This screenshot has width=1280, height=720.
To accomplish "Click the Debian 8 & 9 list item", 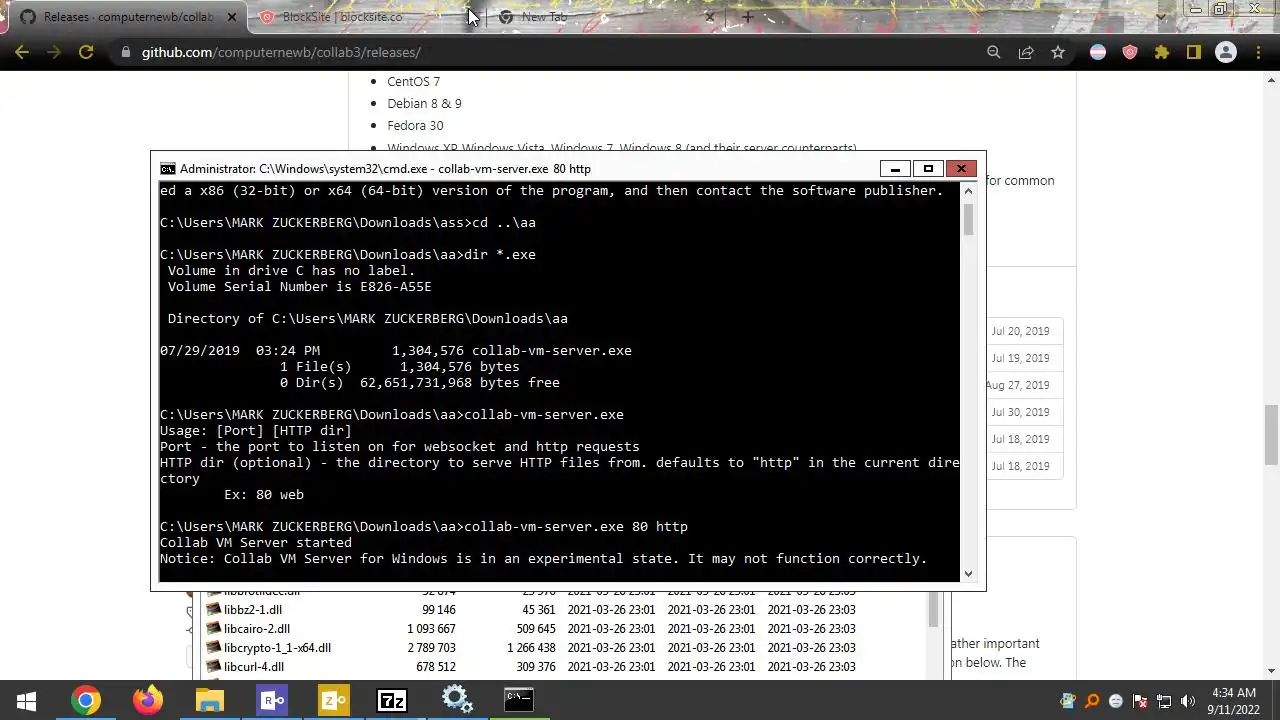I will click(424, 103).
